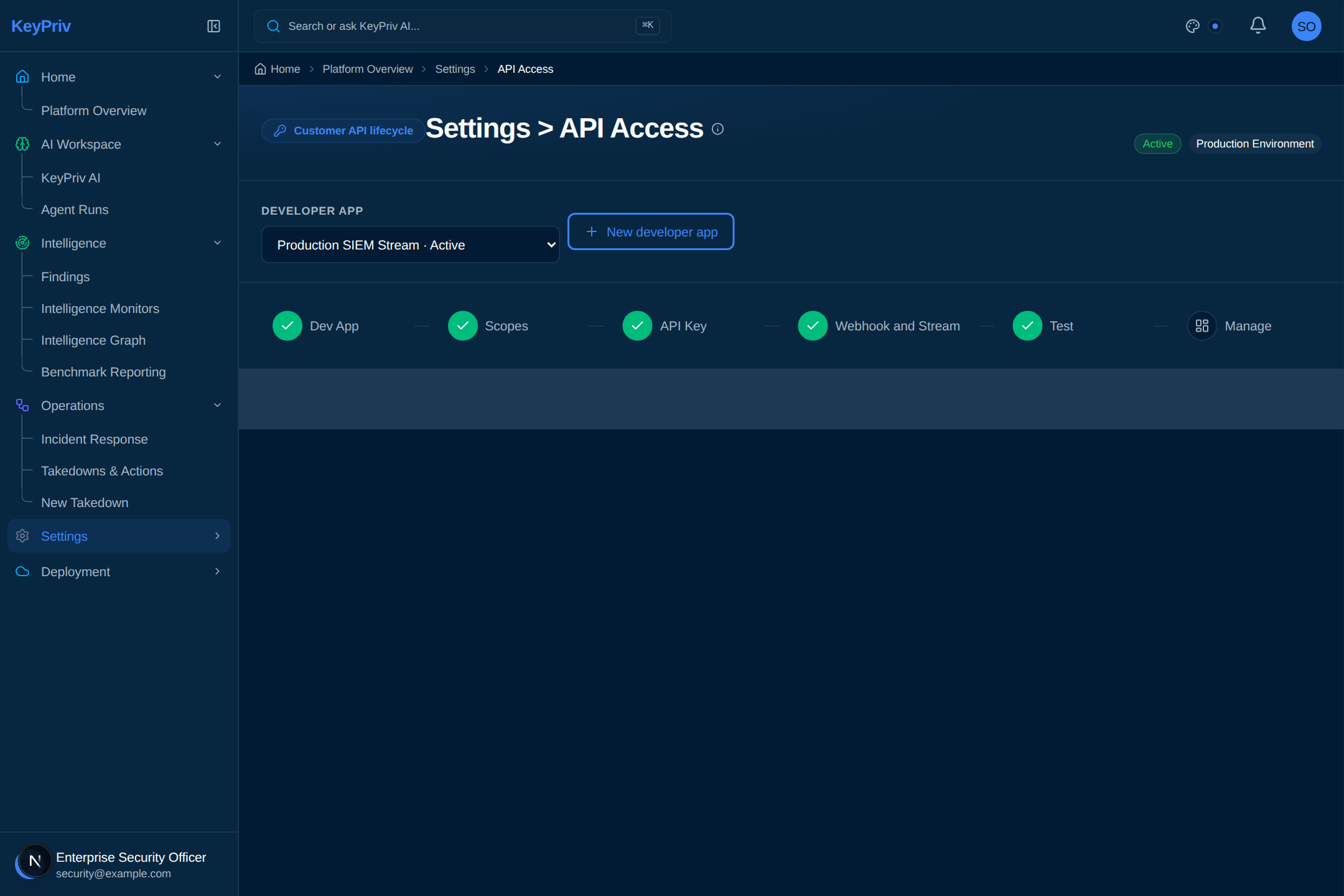Click the Intelligence radar icon
Viewport: 1344px width, 896px height.
[22, 243]
